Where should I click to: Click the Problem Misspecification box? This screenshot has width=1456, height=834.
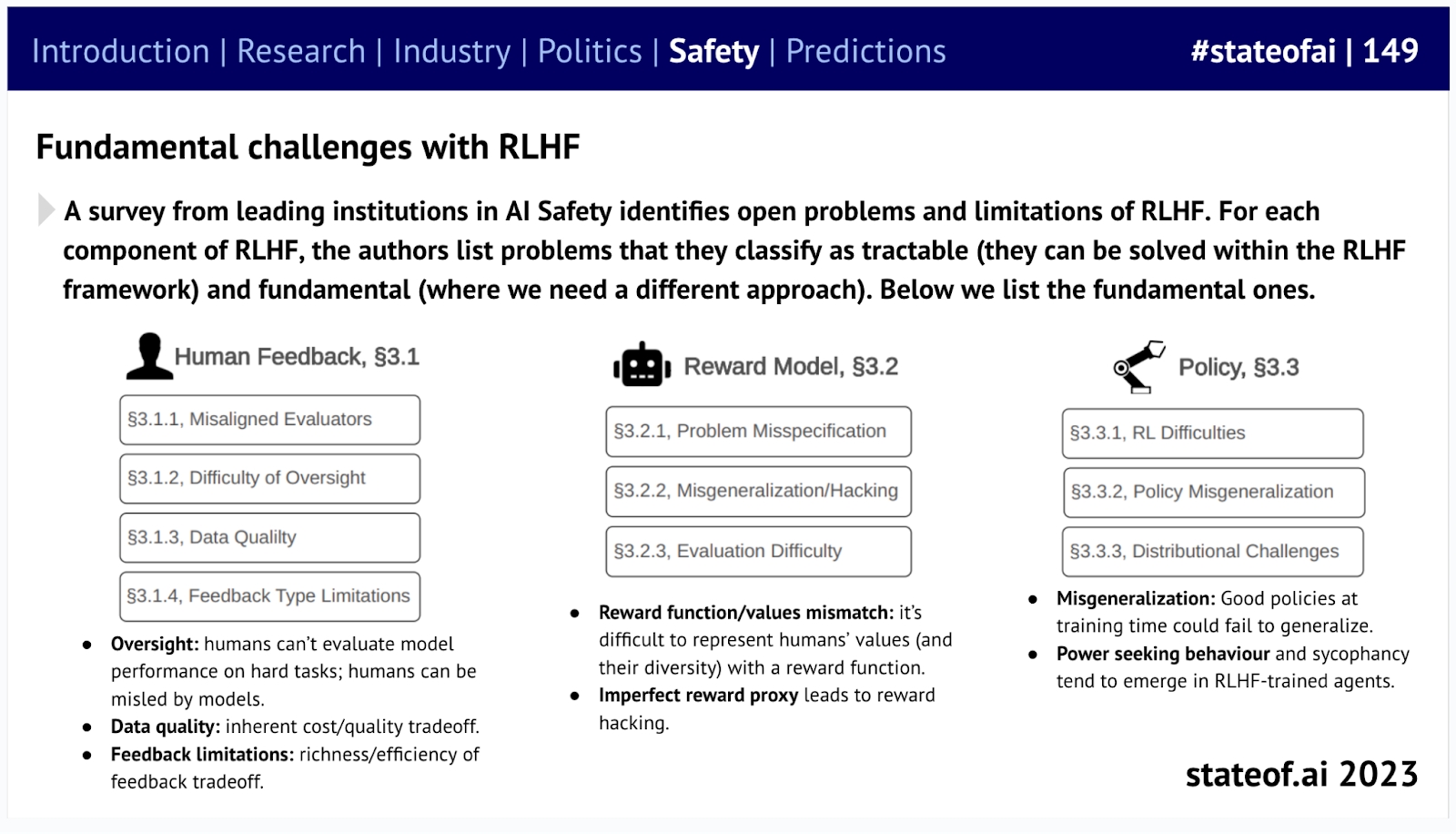pos(758,432)
